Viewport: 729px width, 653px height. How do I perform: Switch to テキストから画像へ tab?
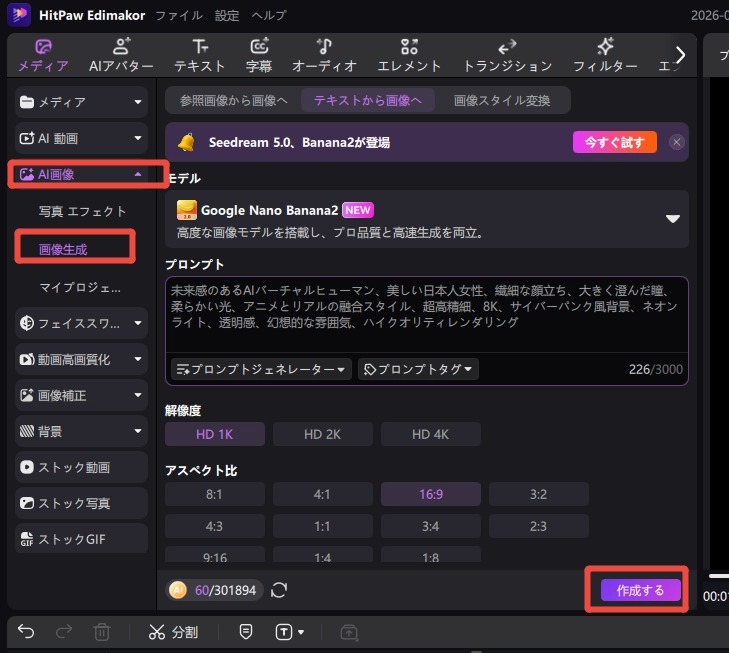368,100
